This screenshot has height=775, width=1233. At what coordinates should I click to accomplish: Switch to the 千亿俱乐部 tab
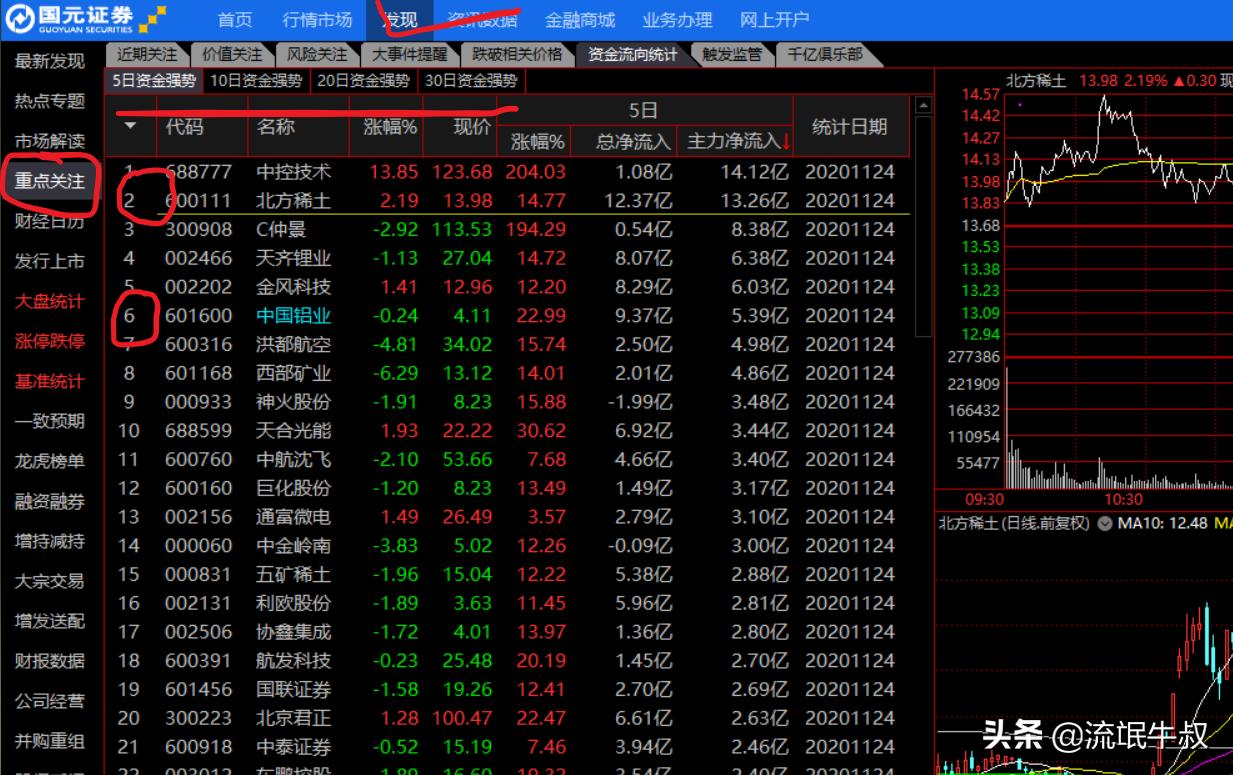click(x=825, y=54)
